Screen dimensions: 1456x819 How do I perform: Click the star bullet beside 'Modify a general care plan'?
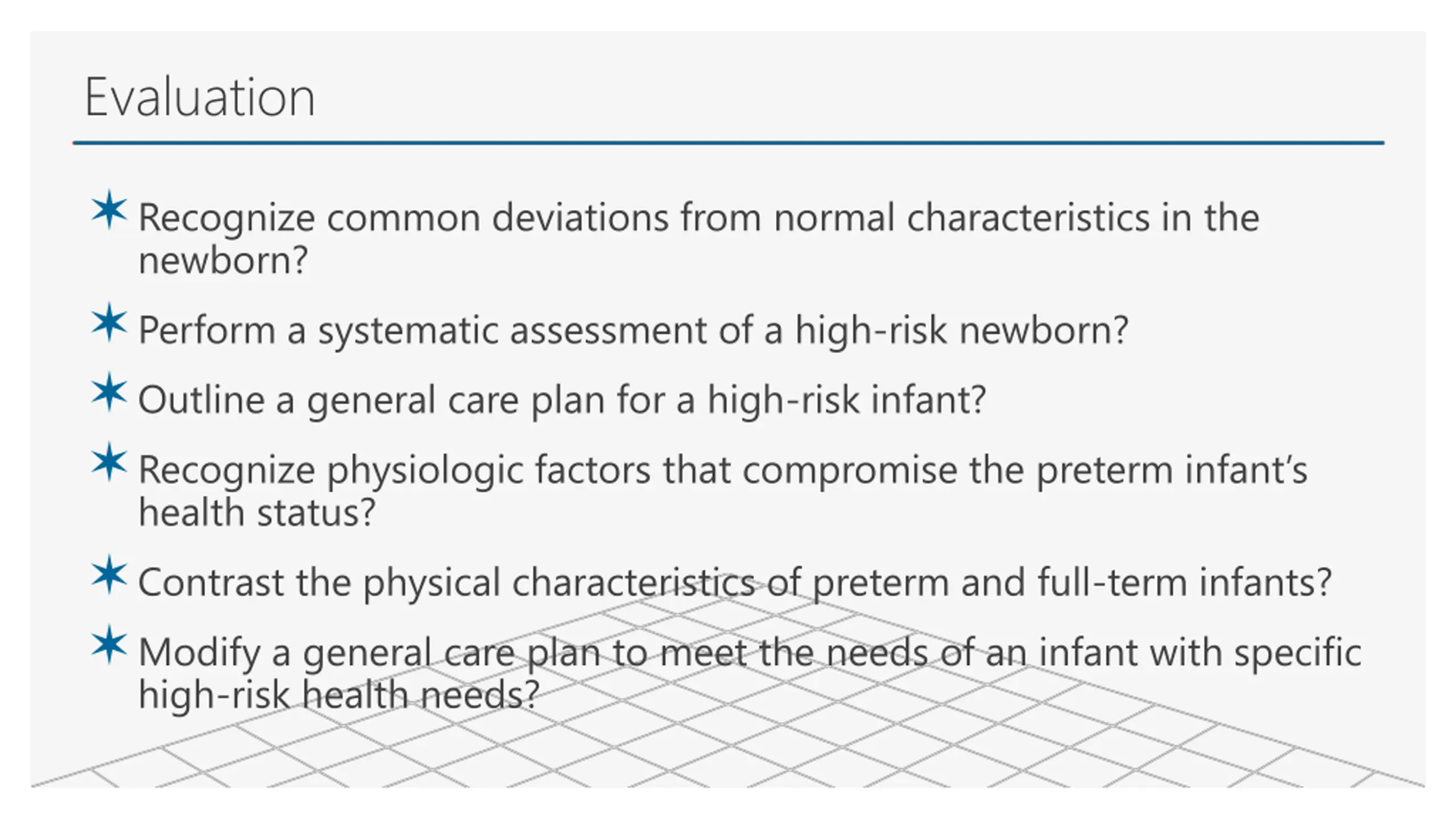[109, 646]
